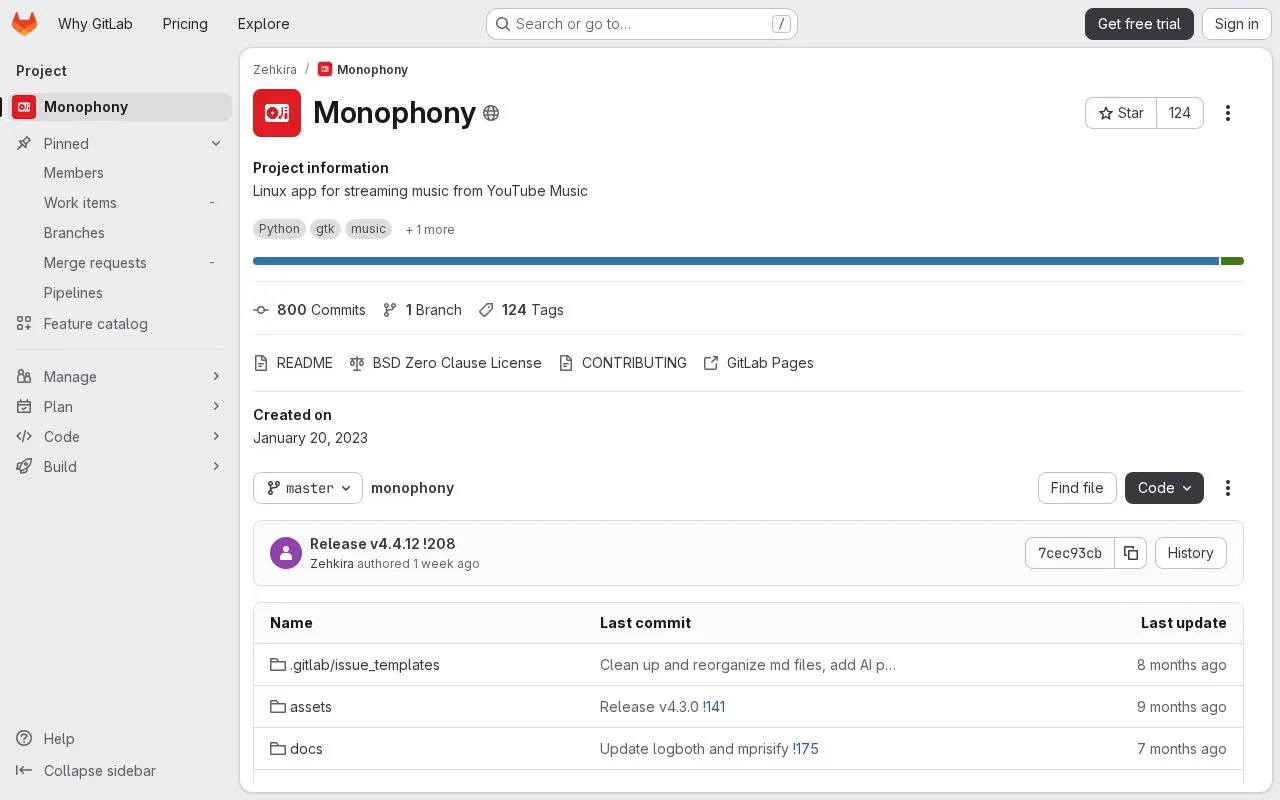This screenshot has height=800, width=1280.
Task: Open the Code clone dropdown button
Action: [x=1164, y=488]
